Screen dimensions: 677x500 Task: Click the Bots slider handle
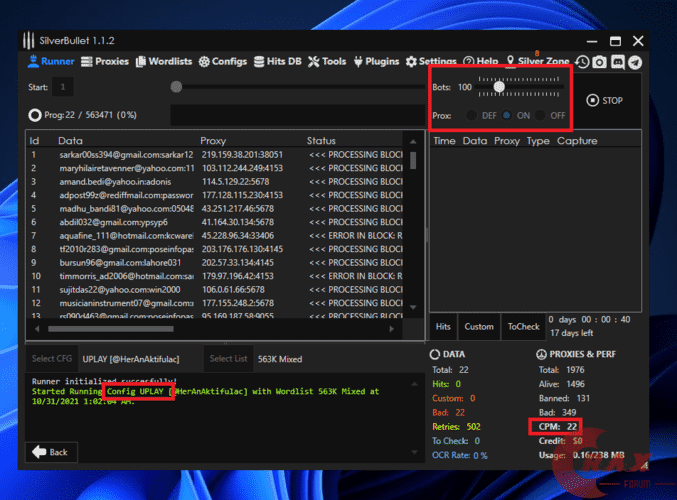pyautogui.click(x=499, y=87)
